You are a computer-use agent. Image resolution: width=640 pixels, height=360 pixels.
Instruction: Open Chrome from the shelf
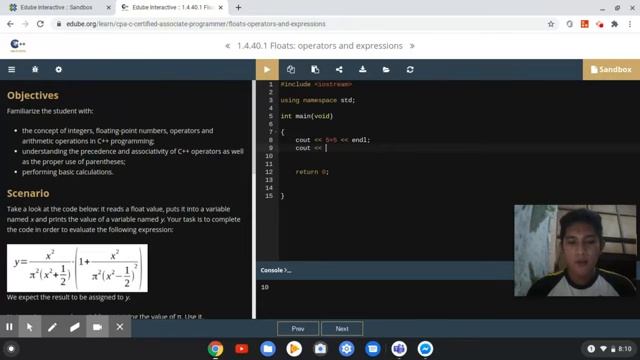point(215,349)
